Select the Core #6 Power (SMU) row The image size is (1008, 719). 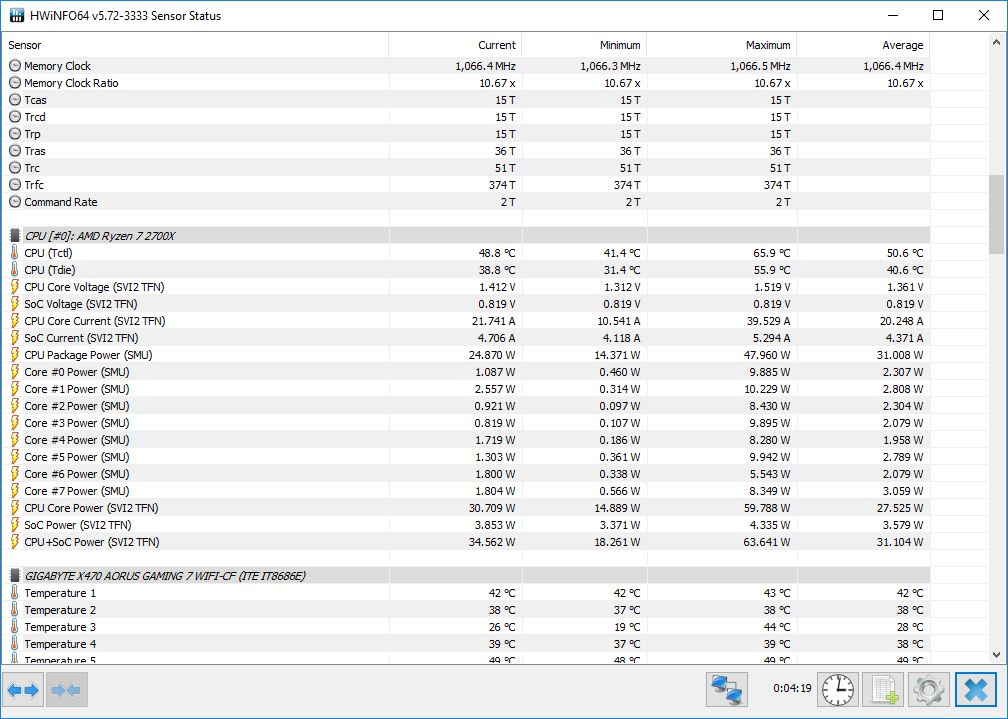pos(466,474)
